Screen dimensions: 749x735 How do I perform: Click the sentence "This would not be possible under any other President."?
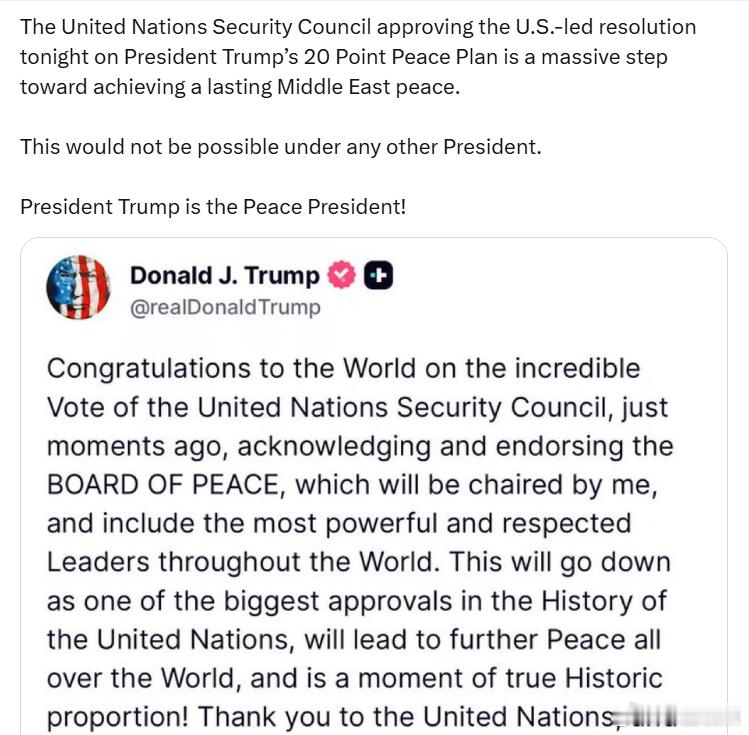click(281, 147)
